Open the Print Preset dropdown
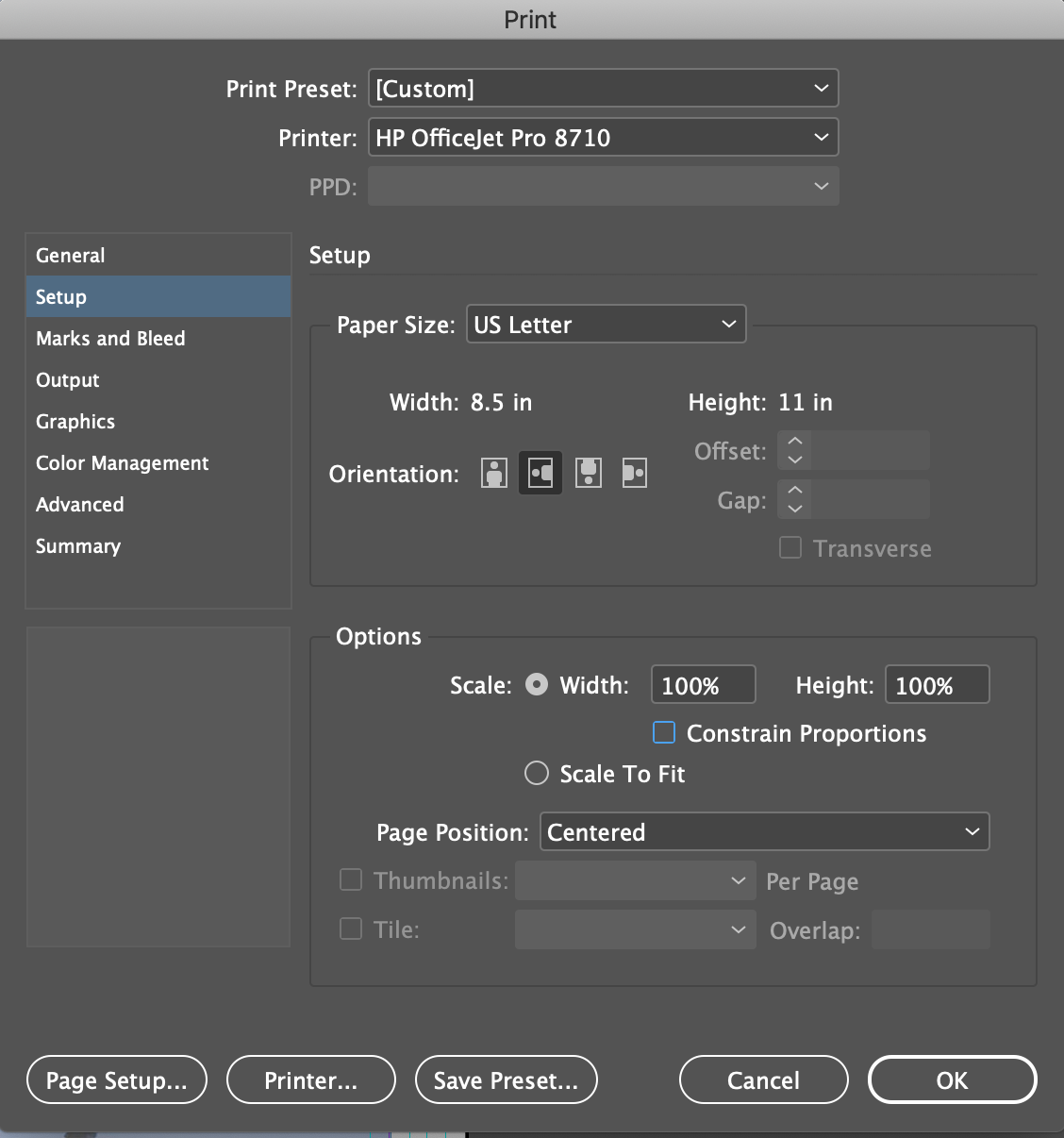This screenshot has height=1138, width=1064. pyautogui.click(x=603, y=88)
